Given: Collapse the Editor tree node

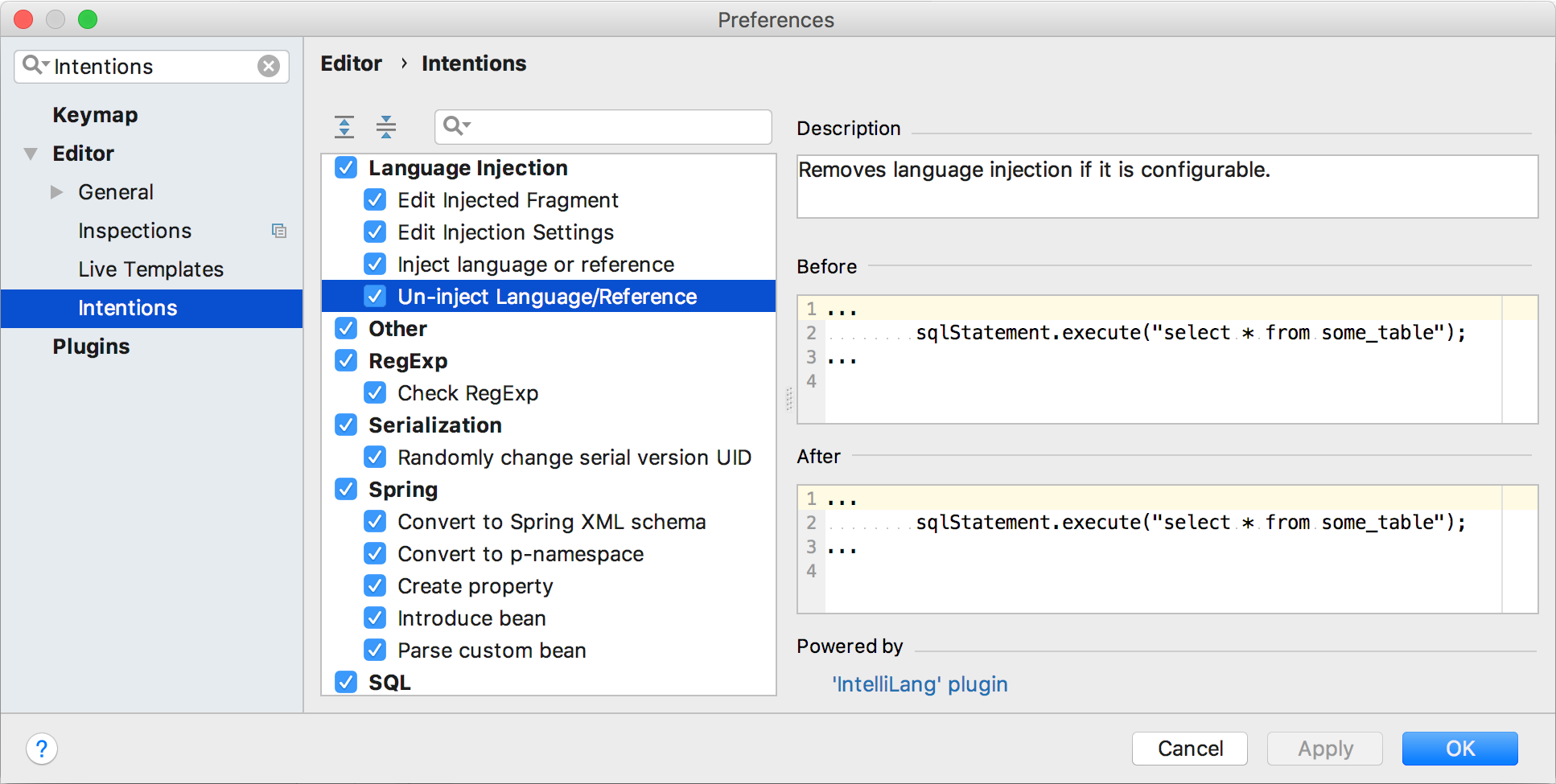Looking at the screenshot, I should tap(31, 154).
